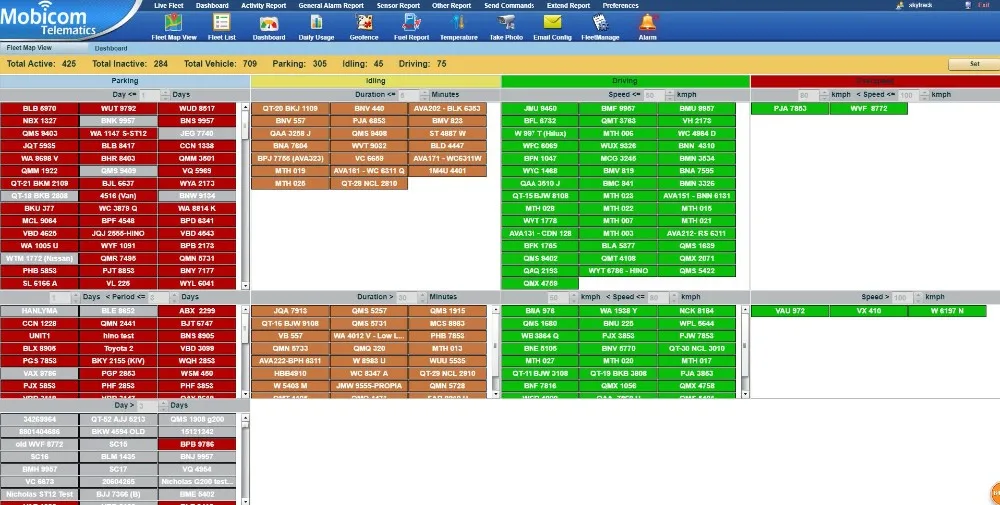
Task: Switch to the Dashboard tab below logo
Action: [111, 48]
